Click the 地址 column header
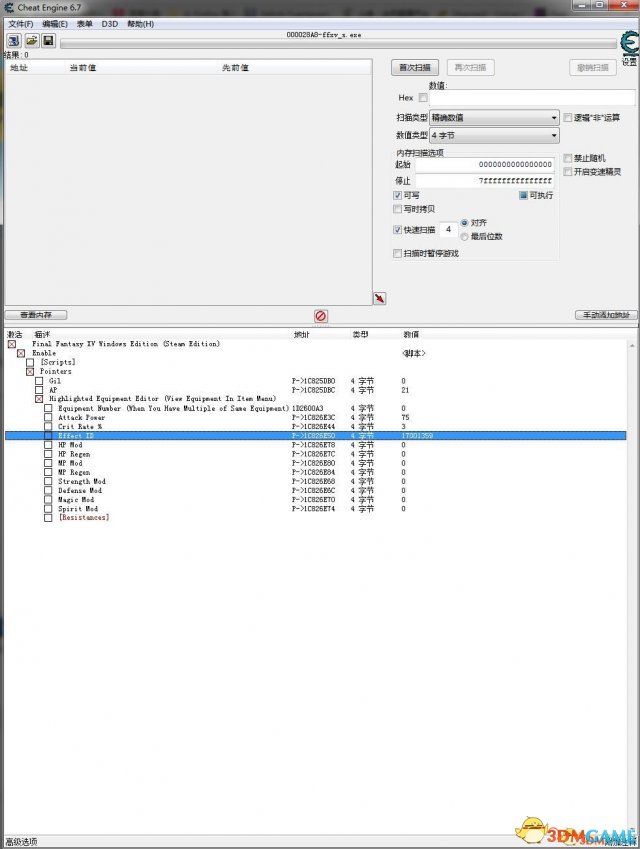 tap(19, 68)
